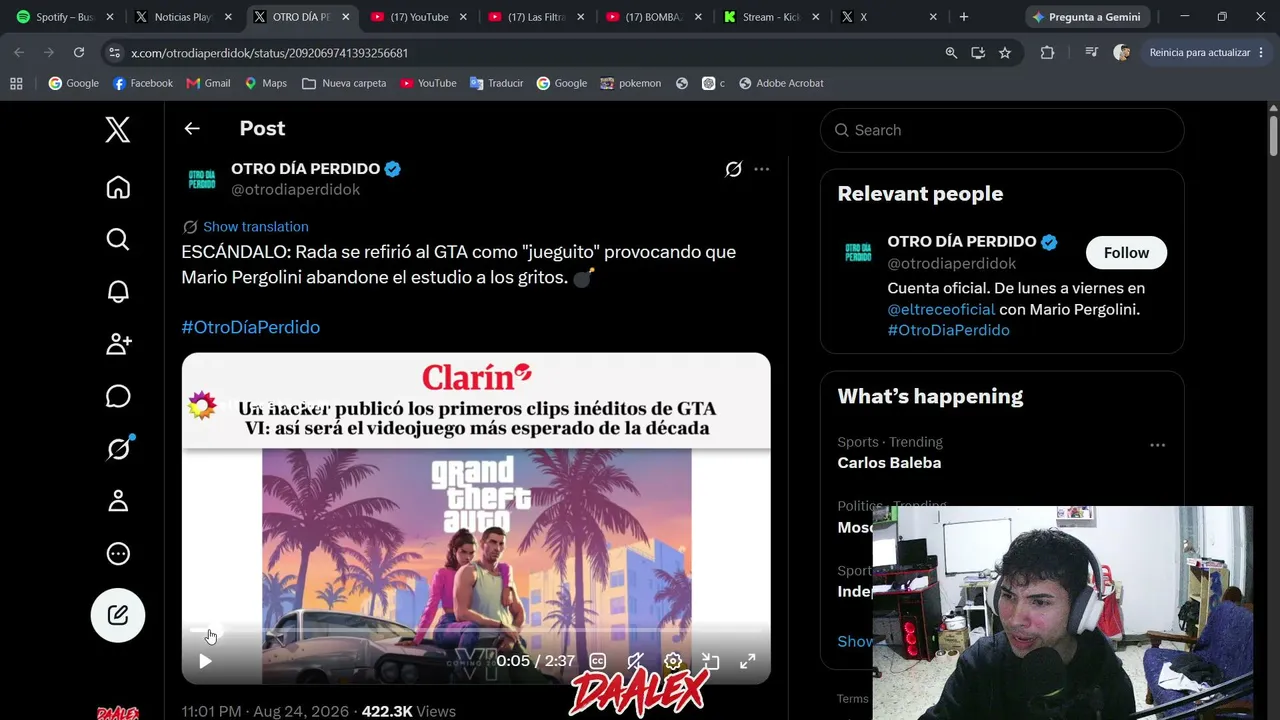Toggle fullscreen on the video player
Screen dimensions: 1280x720
(x=747, y=661)
